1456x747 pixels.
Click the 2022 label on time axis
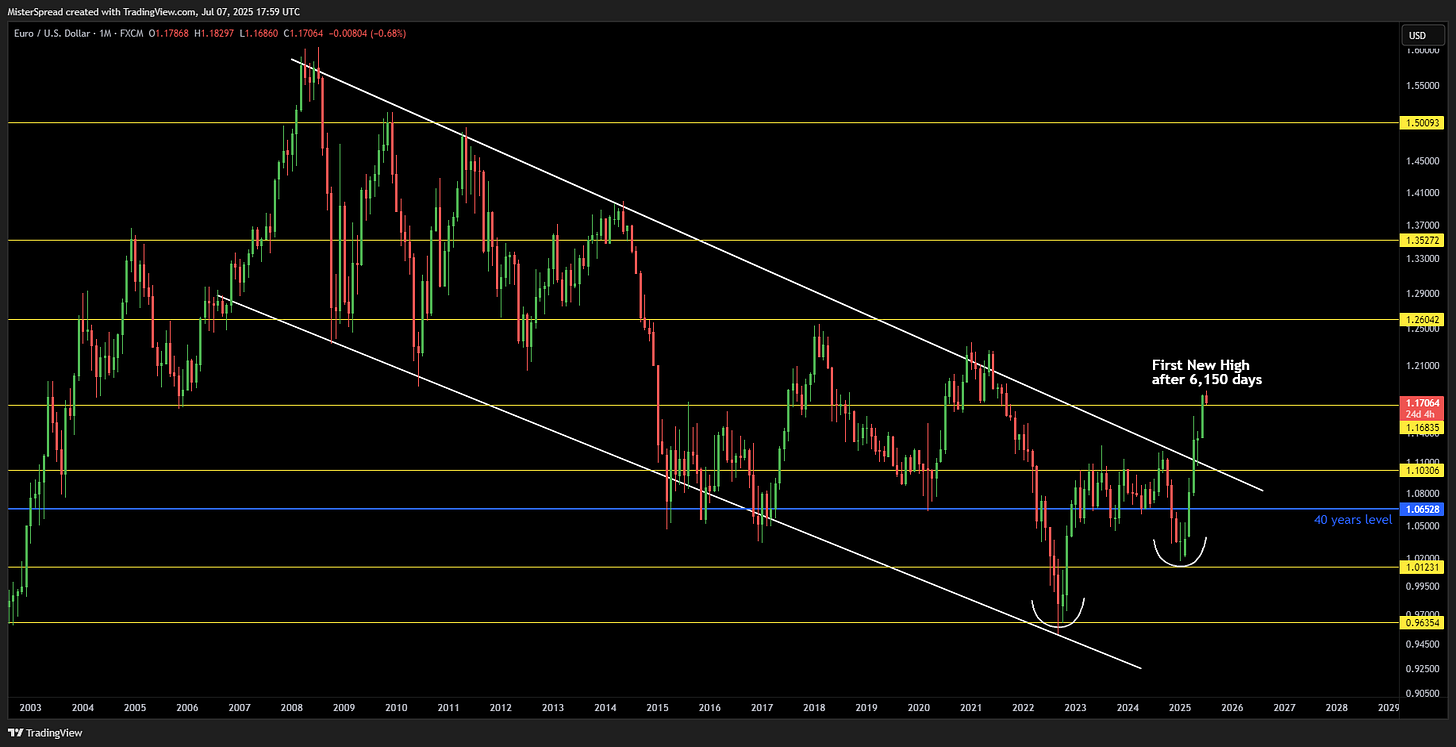[1023, 707]
